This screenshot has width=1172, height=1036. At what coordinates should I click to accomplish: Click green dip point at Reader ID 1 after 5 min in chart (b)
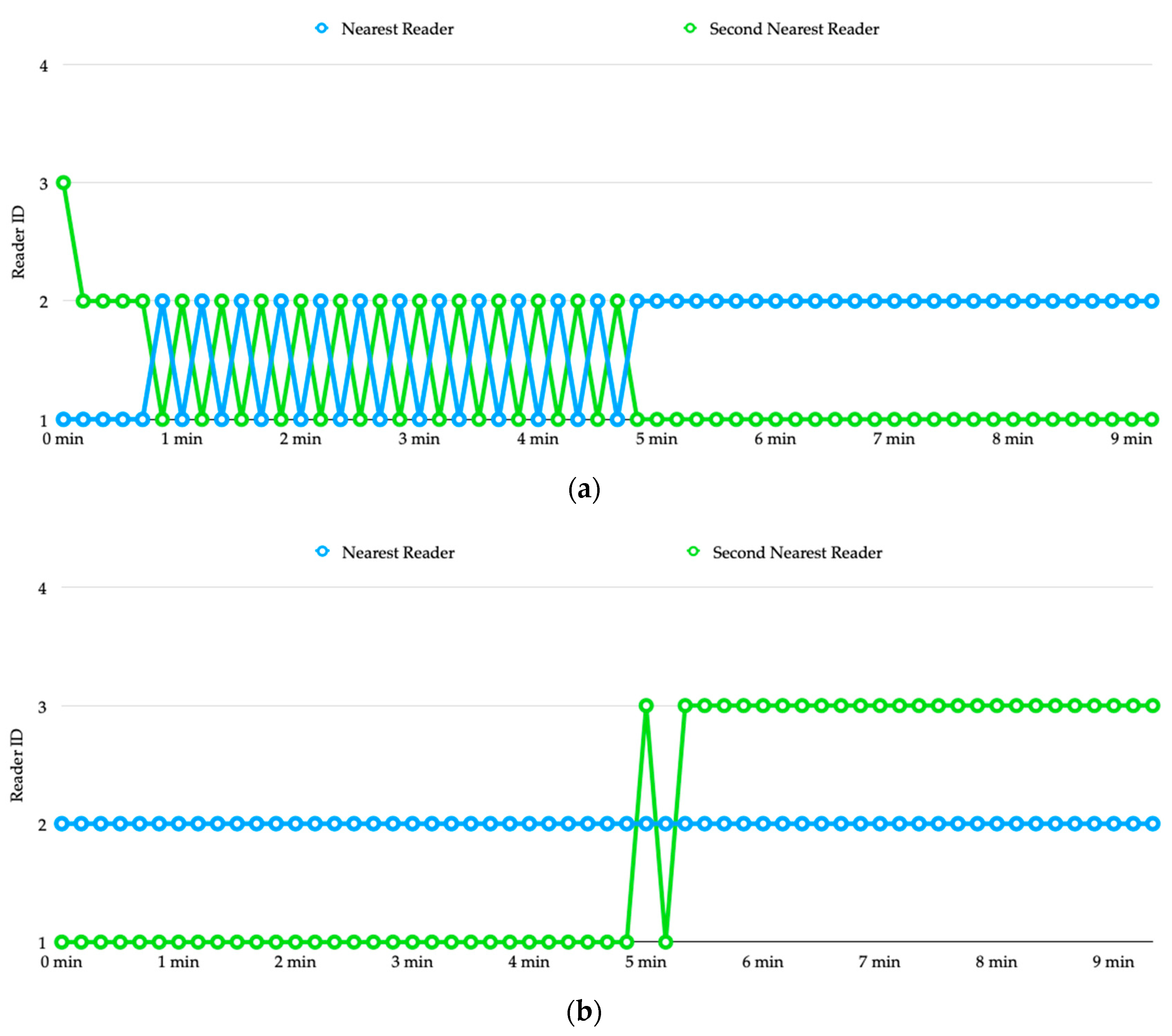[666, 941]
